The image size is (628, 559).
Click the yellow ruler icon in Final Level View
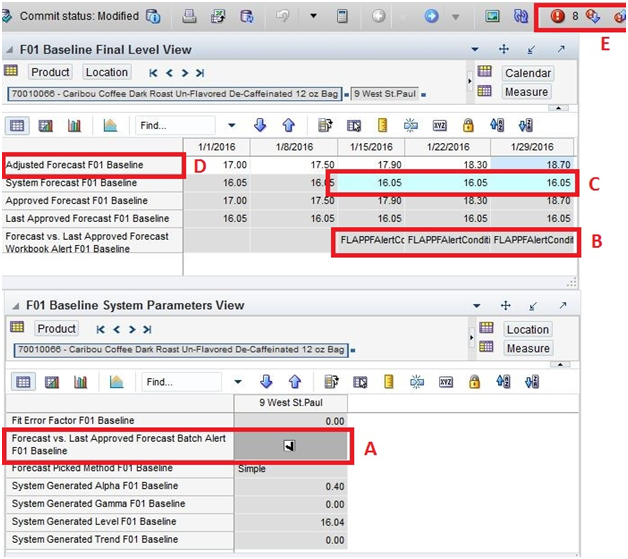pyautogui.click(x=382, y=125)
